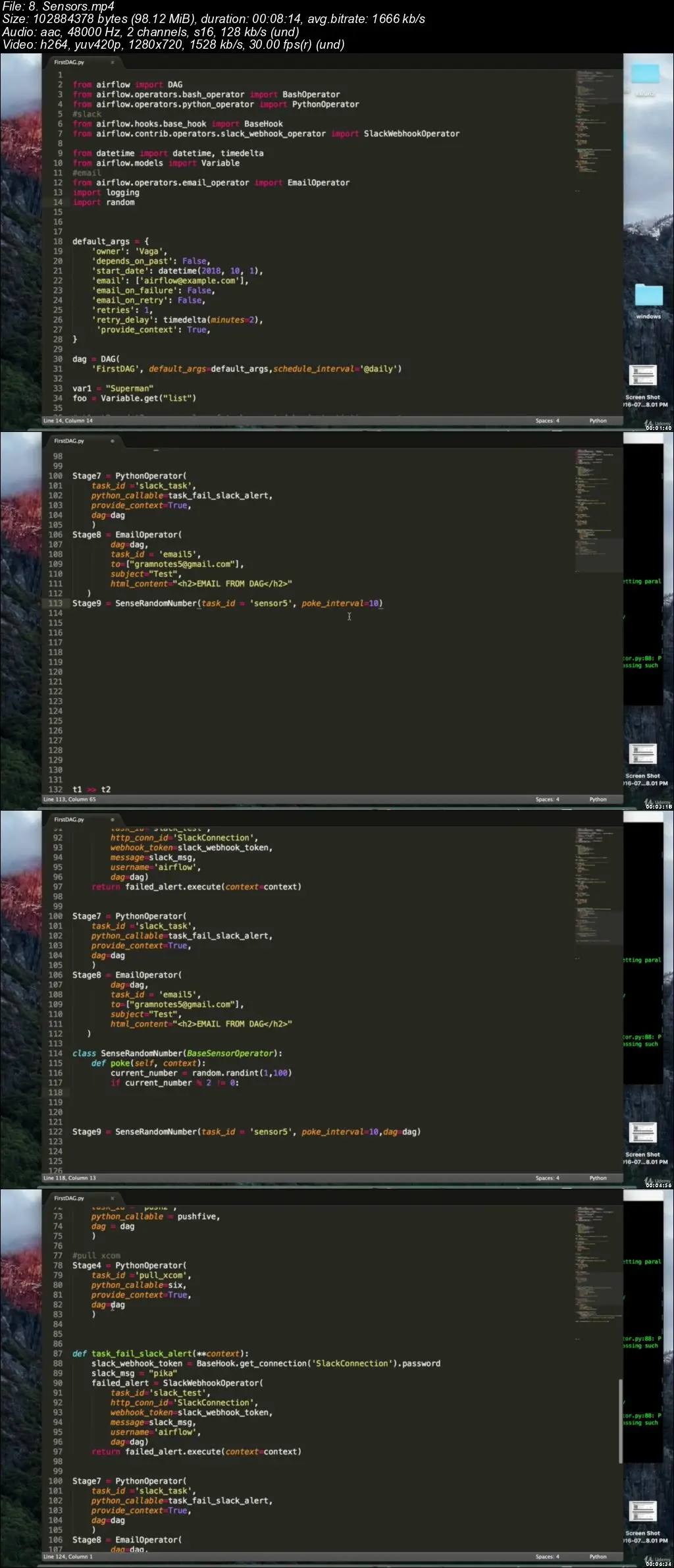Click "'retry_delay': timedelta(minutes=2)," line
The width and height of the screenshot is (674, 1568).
tap(177, 320)
